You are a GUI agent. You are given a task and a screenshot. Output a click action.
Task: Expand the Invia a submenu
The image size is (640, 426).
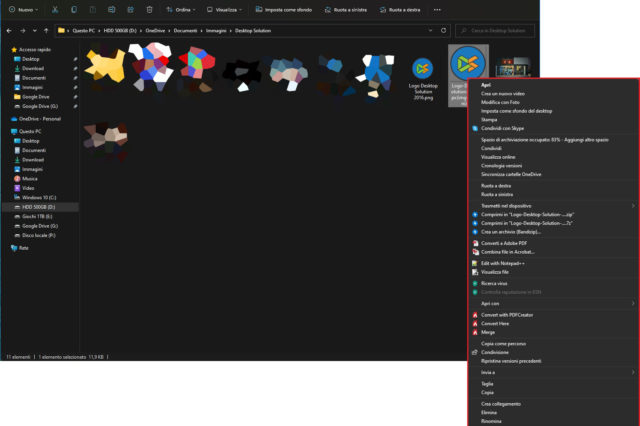633,372
